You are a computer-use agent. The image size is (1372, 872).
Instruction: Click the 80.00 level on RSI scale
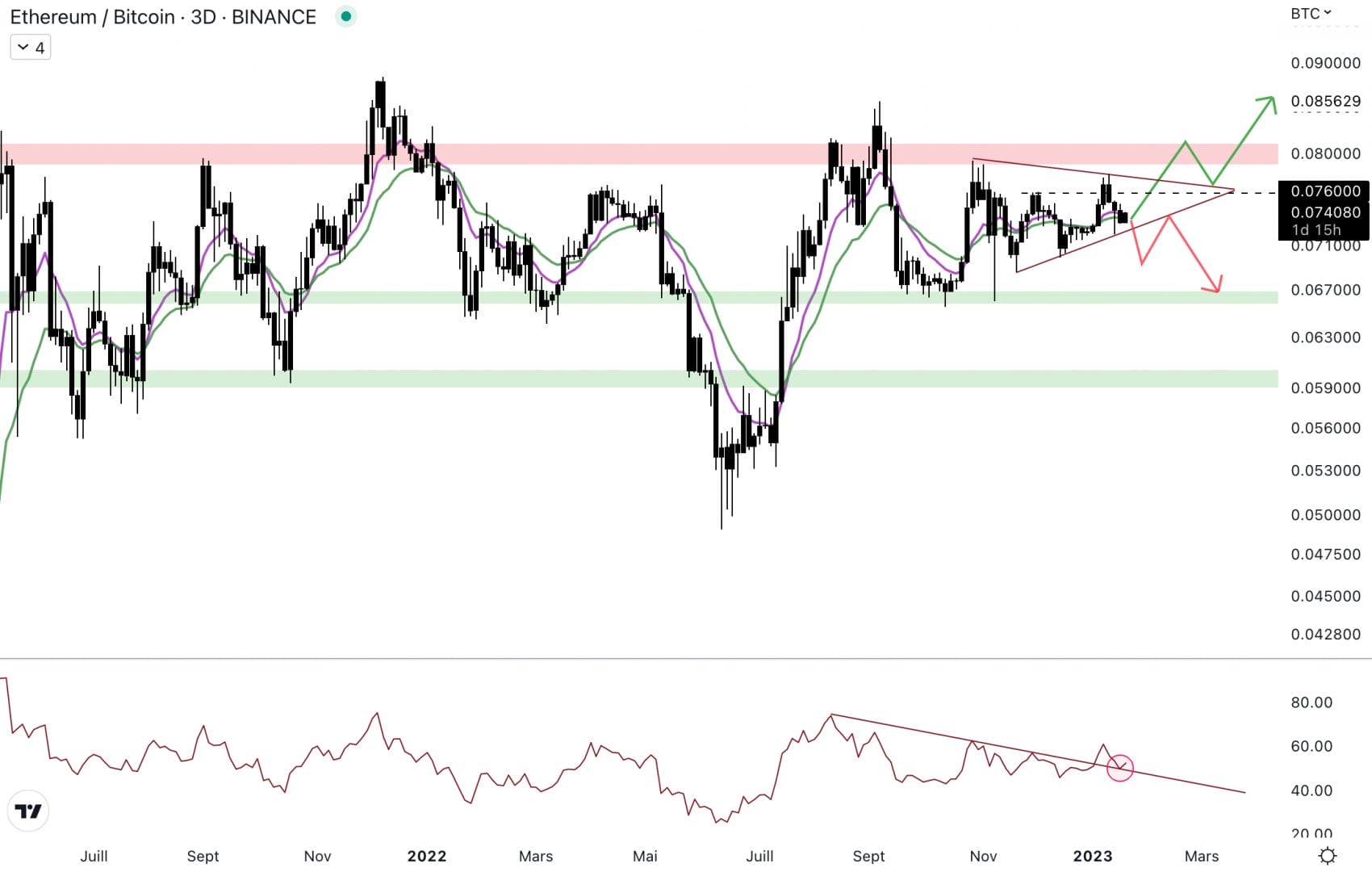(x=1311, y=702)
